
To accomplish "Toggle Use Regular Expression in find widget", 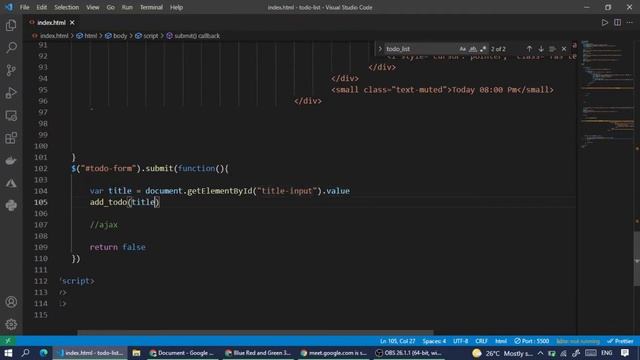I will click(483, 49).
